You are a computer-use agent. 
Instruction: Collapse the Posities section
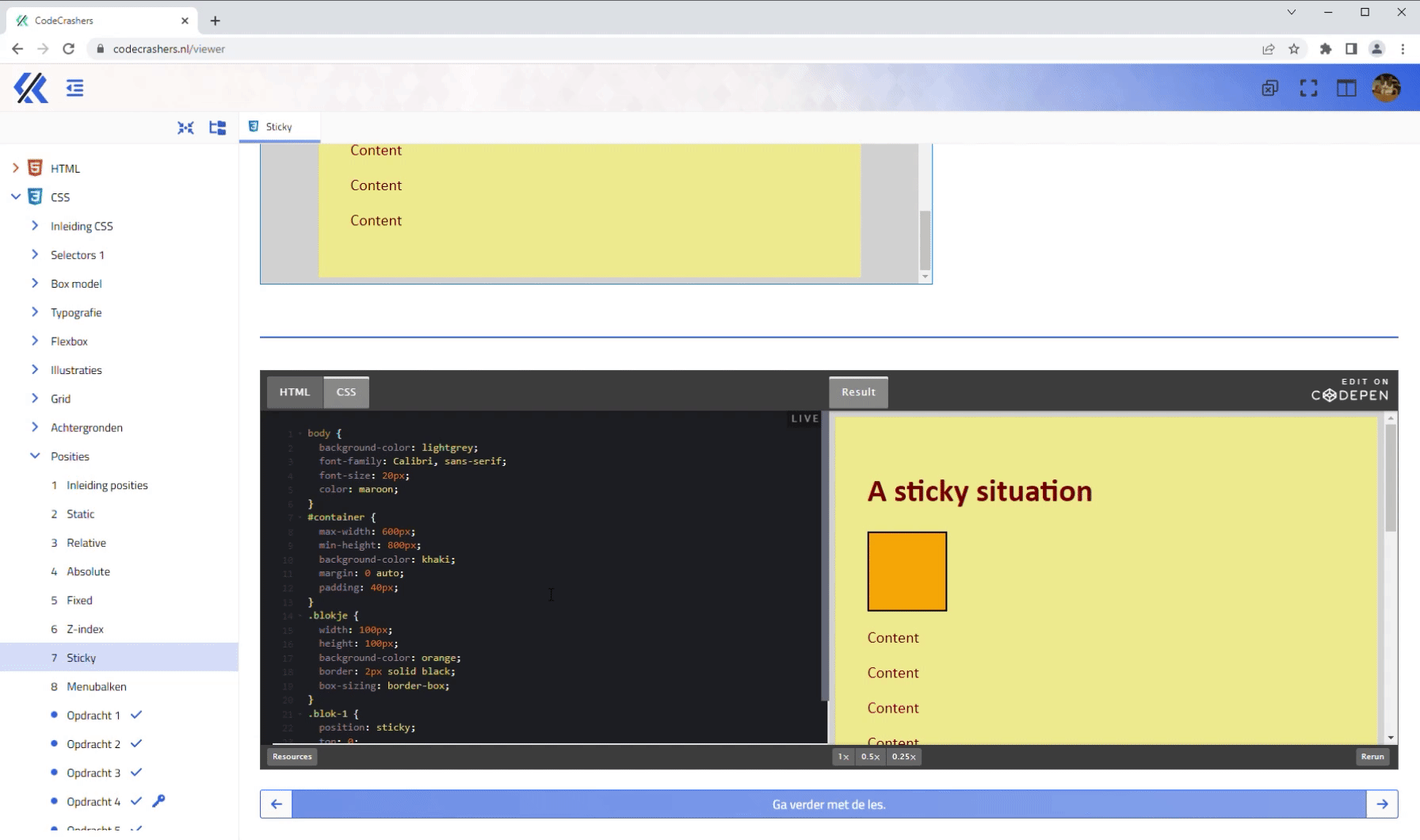(x=35, y=456)
